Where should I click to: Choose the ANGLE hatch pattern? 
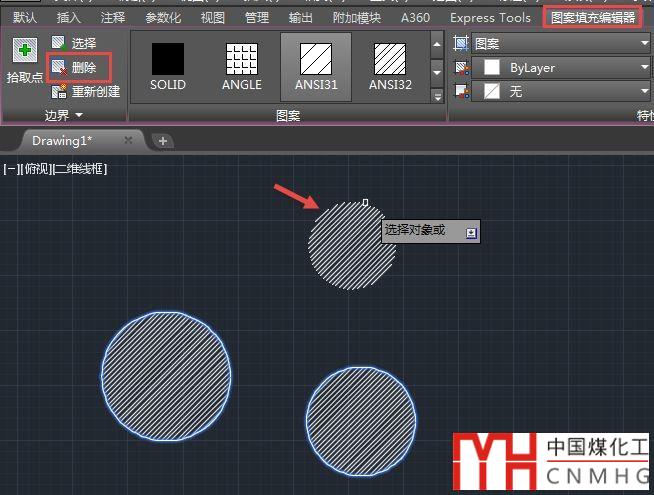click(241, 67)
